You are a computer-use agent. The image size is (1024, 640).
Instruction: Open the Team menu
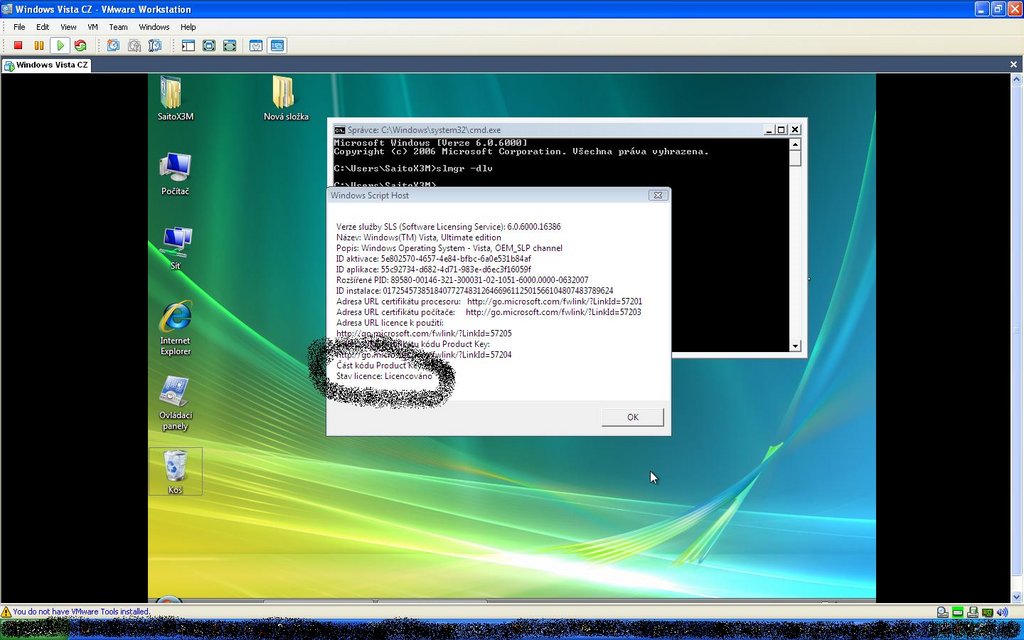click(x=118, y=27)
